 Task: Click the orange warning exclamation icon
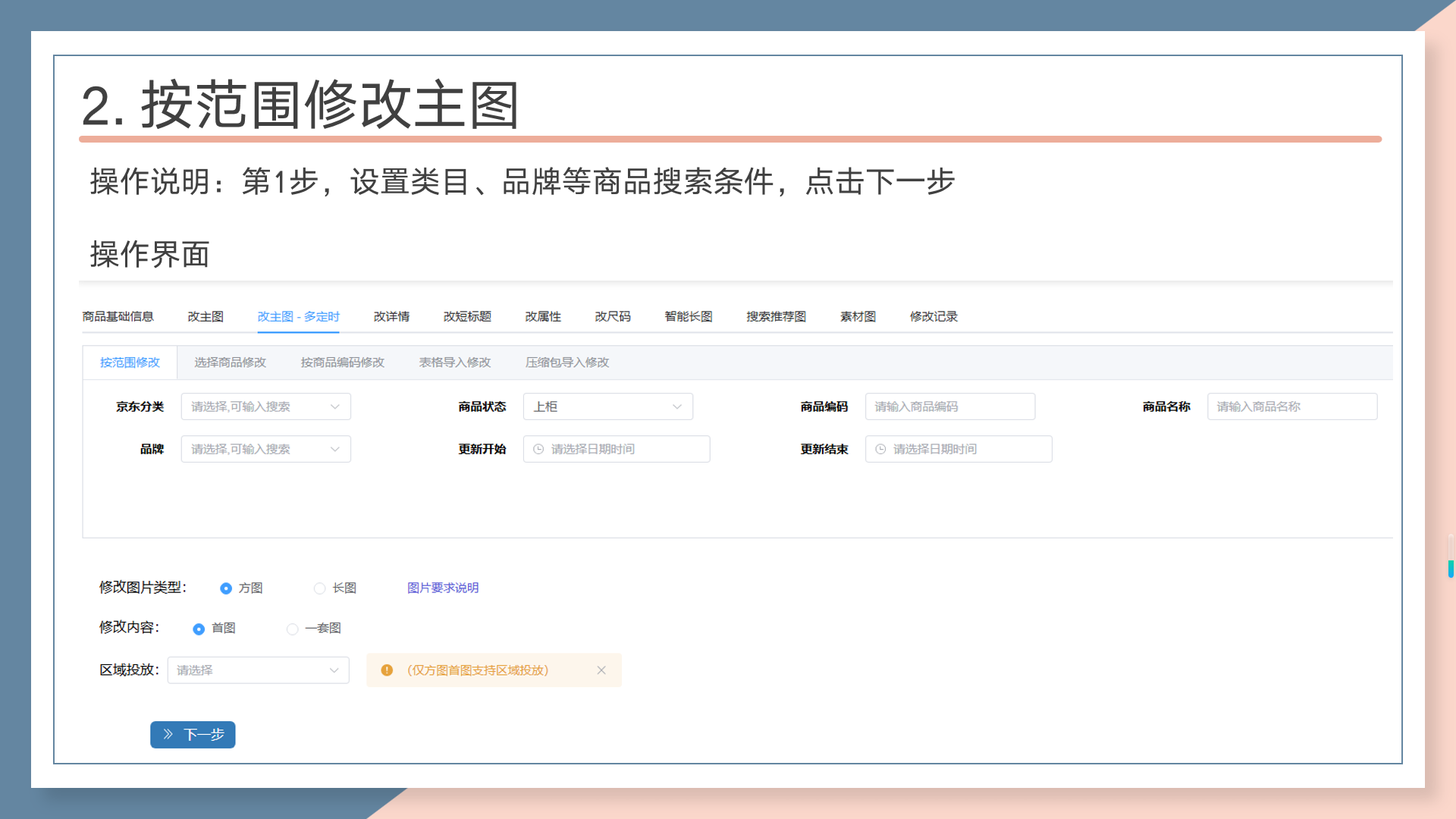[x=387, y=670]
